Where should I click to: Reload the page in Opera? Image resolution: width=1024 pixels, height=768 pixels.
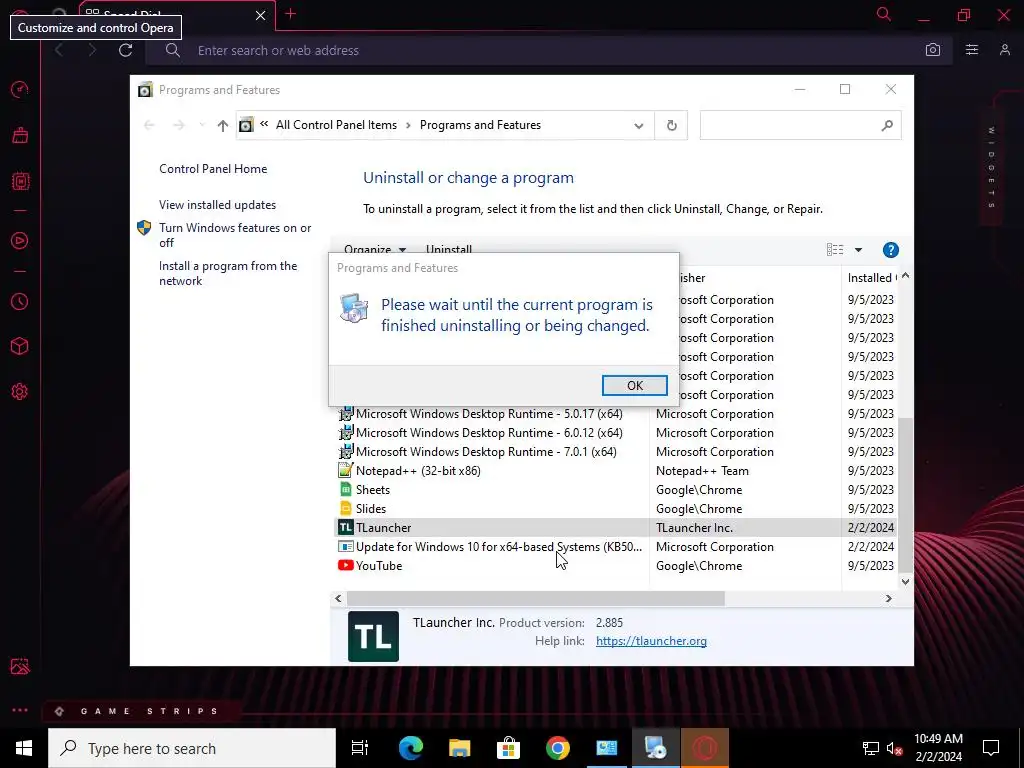pos(125,50)
